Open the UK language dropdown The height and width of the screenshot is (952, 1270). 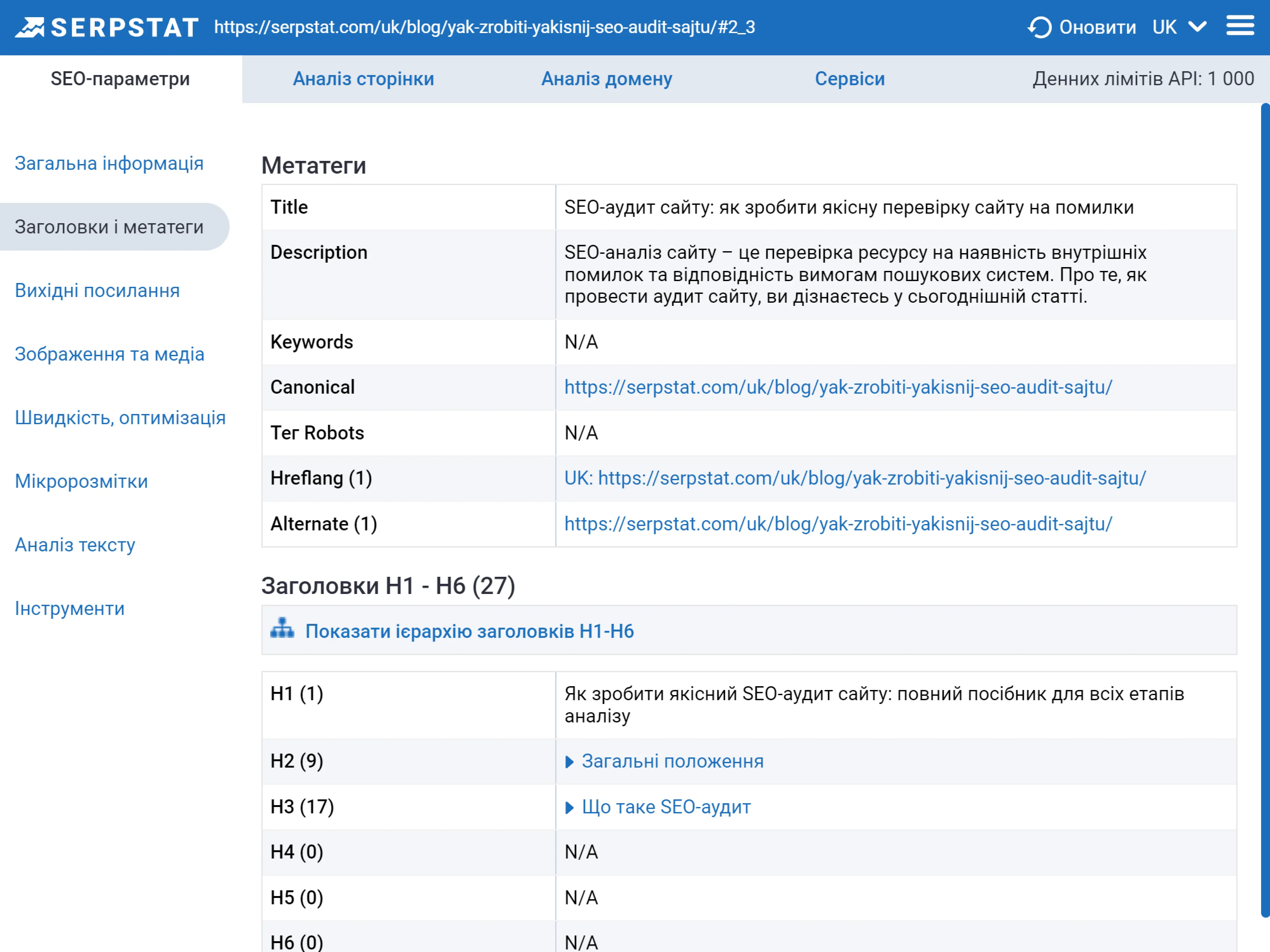tap(1180, 27)
